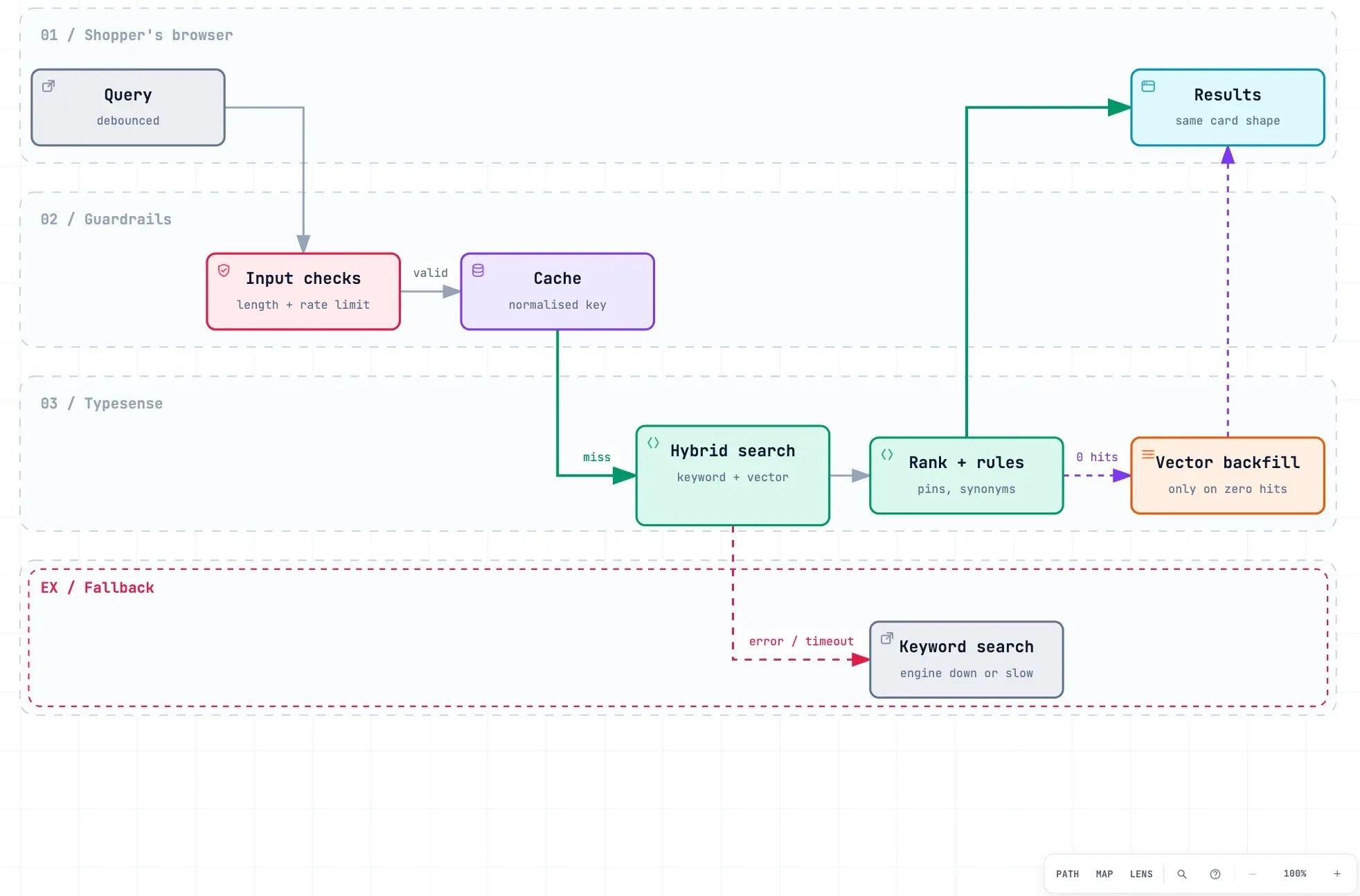Select the Cache node
This screenshot has height=896, width=1360.
pos(557,292)
